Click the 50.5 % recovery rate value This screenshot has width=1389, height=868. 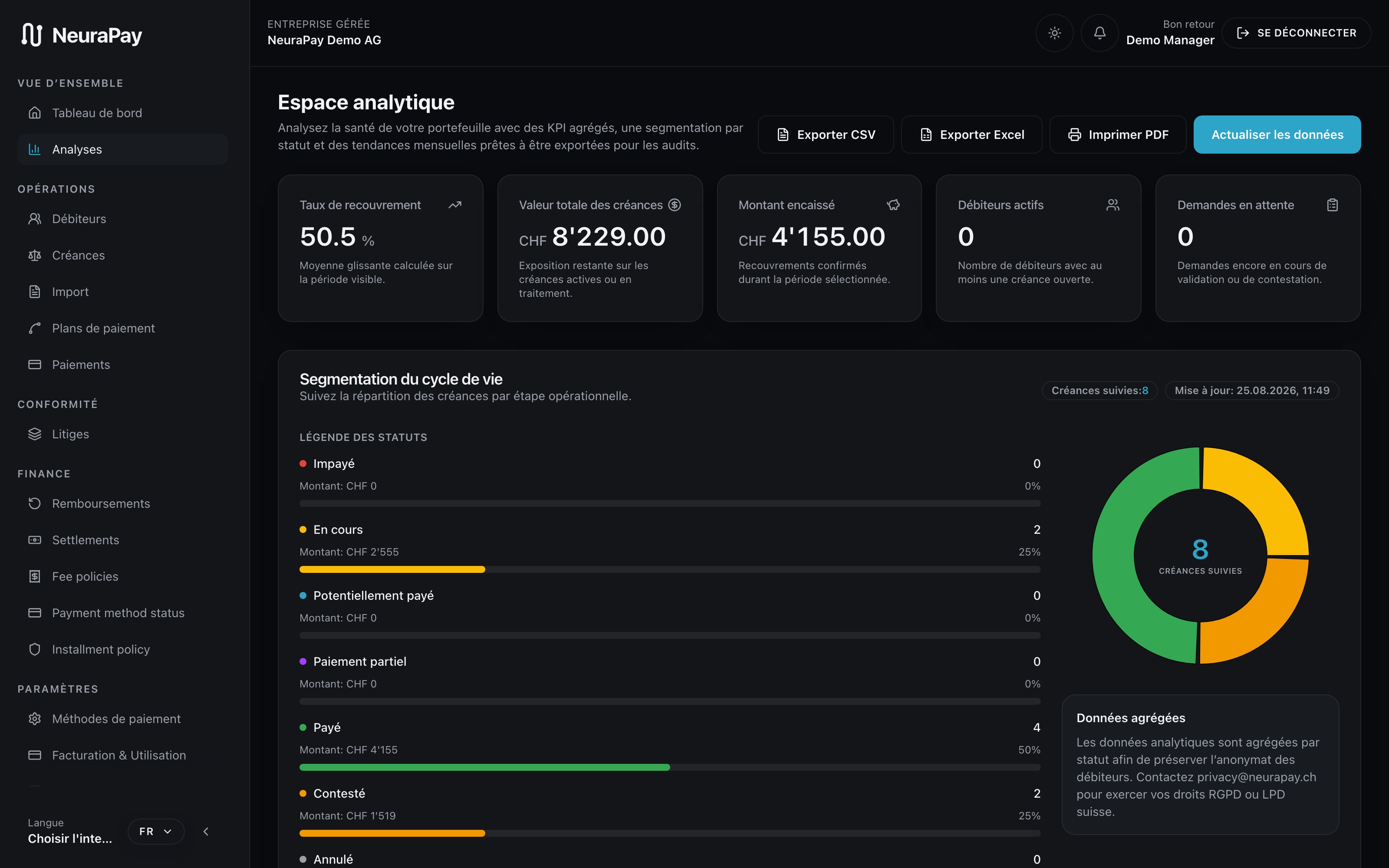337,237
